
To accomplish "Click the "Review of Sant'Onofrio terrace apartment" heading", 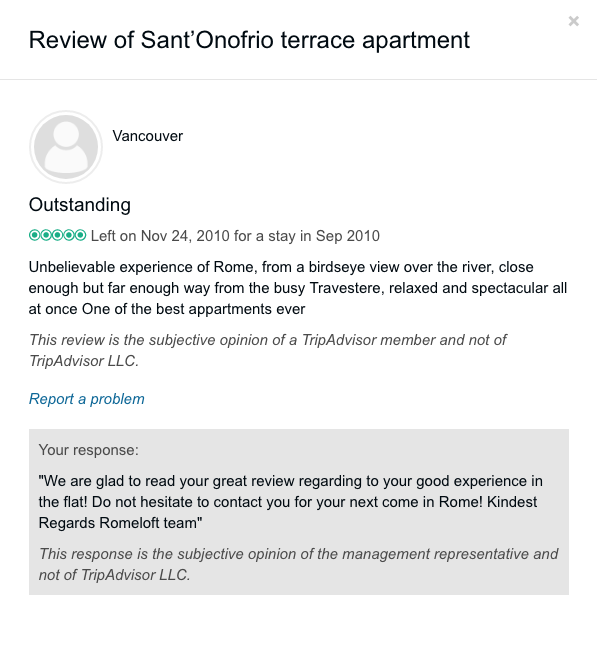I will pos(249,40).
